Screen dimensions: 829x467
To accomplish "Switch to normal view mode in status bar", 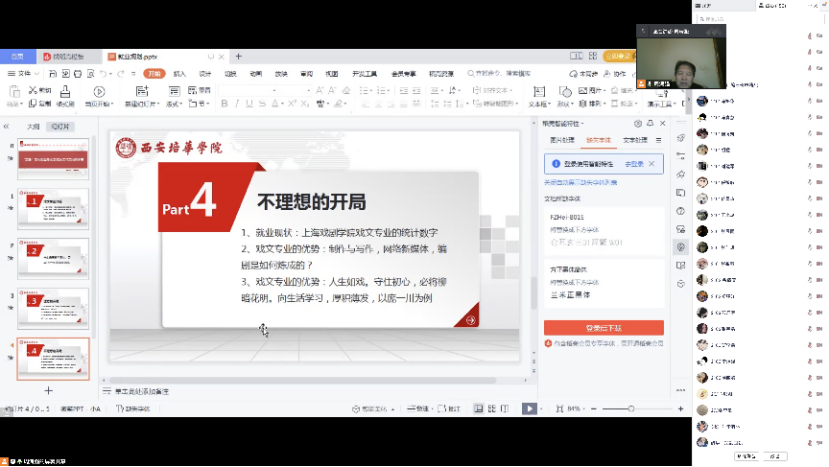I will [478, 408].
